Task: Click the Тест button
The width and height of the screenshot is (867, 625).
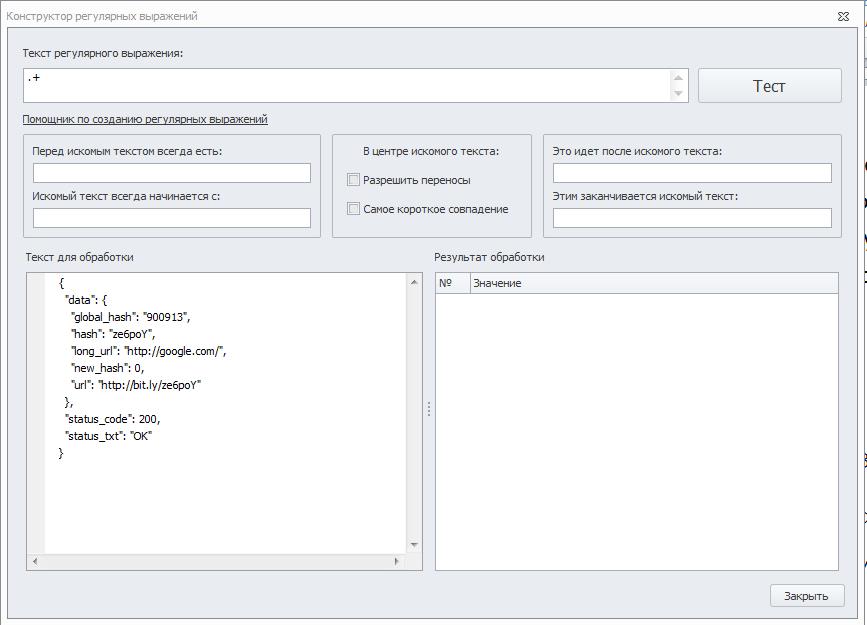Action: pos(769,86)
